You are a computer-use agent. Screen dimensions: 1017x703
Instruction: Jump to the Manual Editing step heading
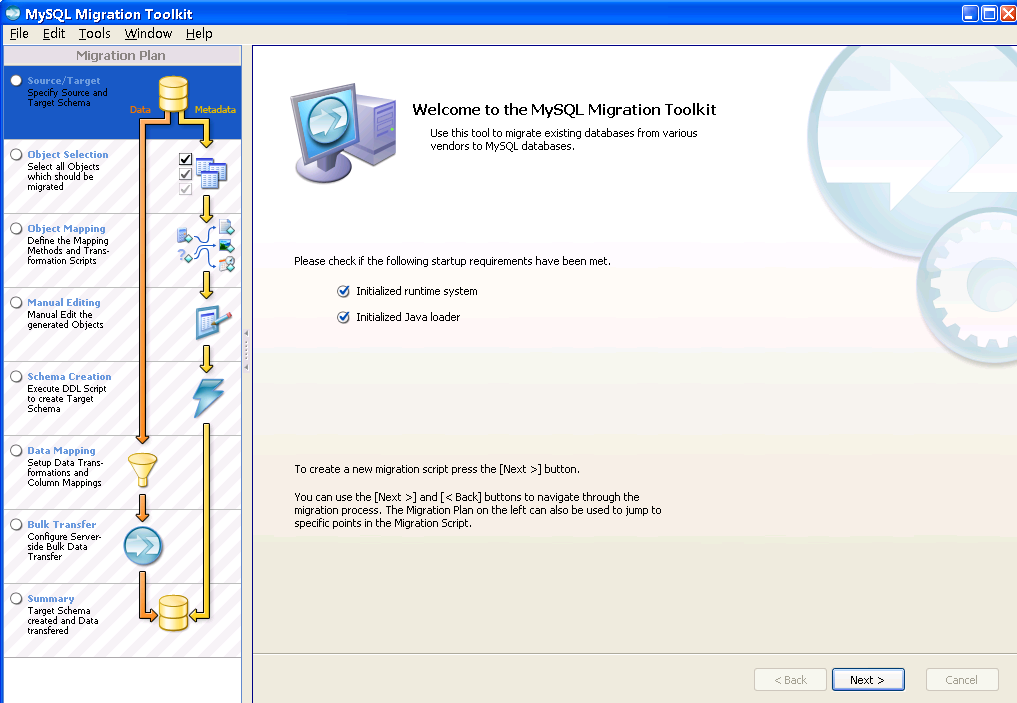click(64, 302)
